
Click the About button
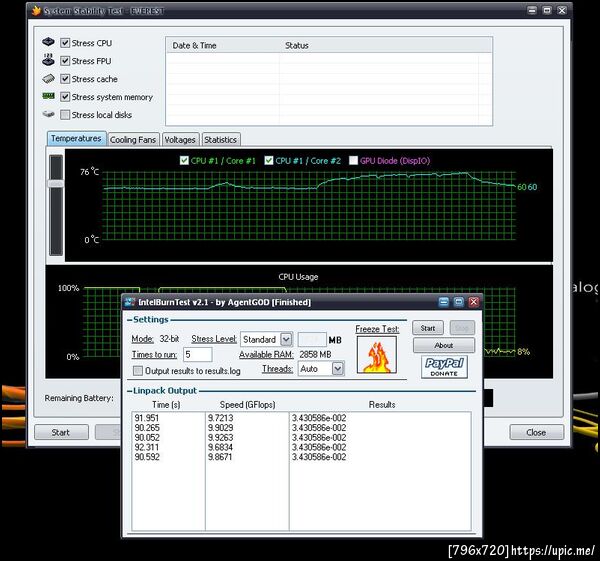444,345
